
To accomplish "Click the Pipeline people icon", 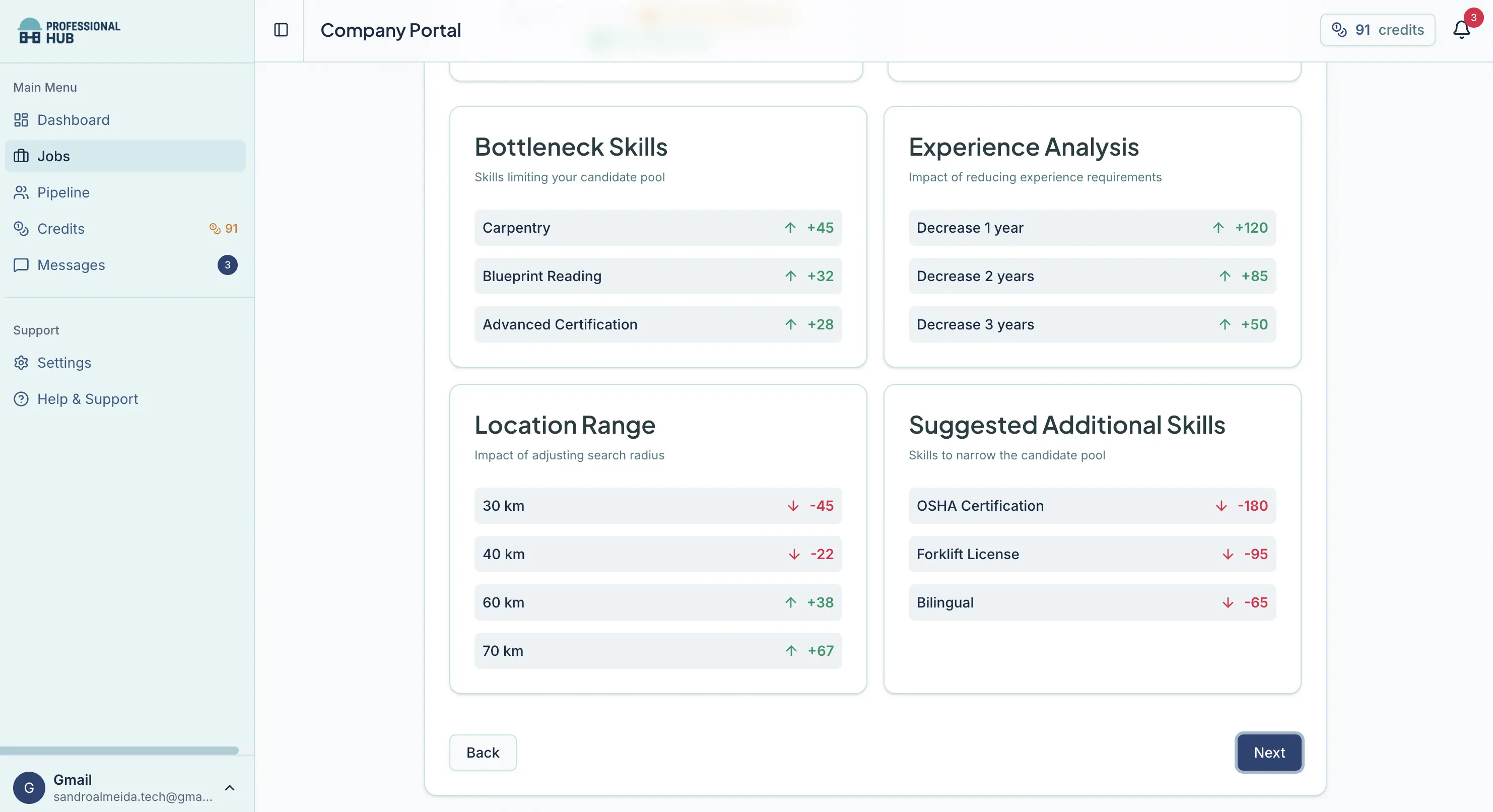I will 21,192.
